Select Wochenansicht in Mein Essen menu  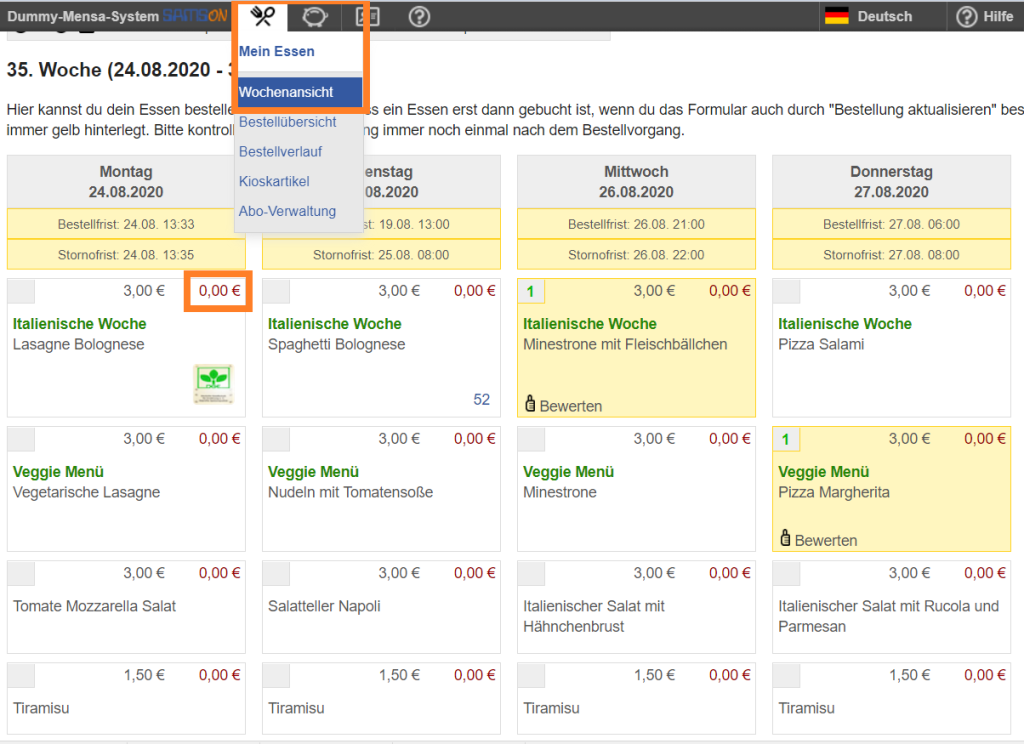(x=300, y=92)
